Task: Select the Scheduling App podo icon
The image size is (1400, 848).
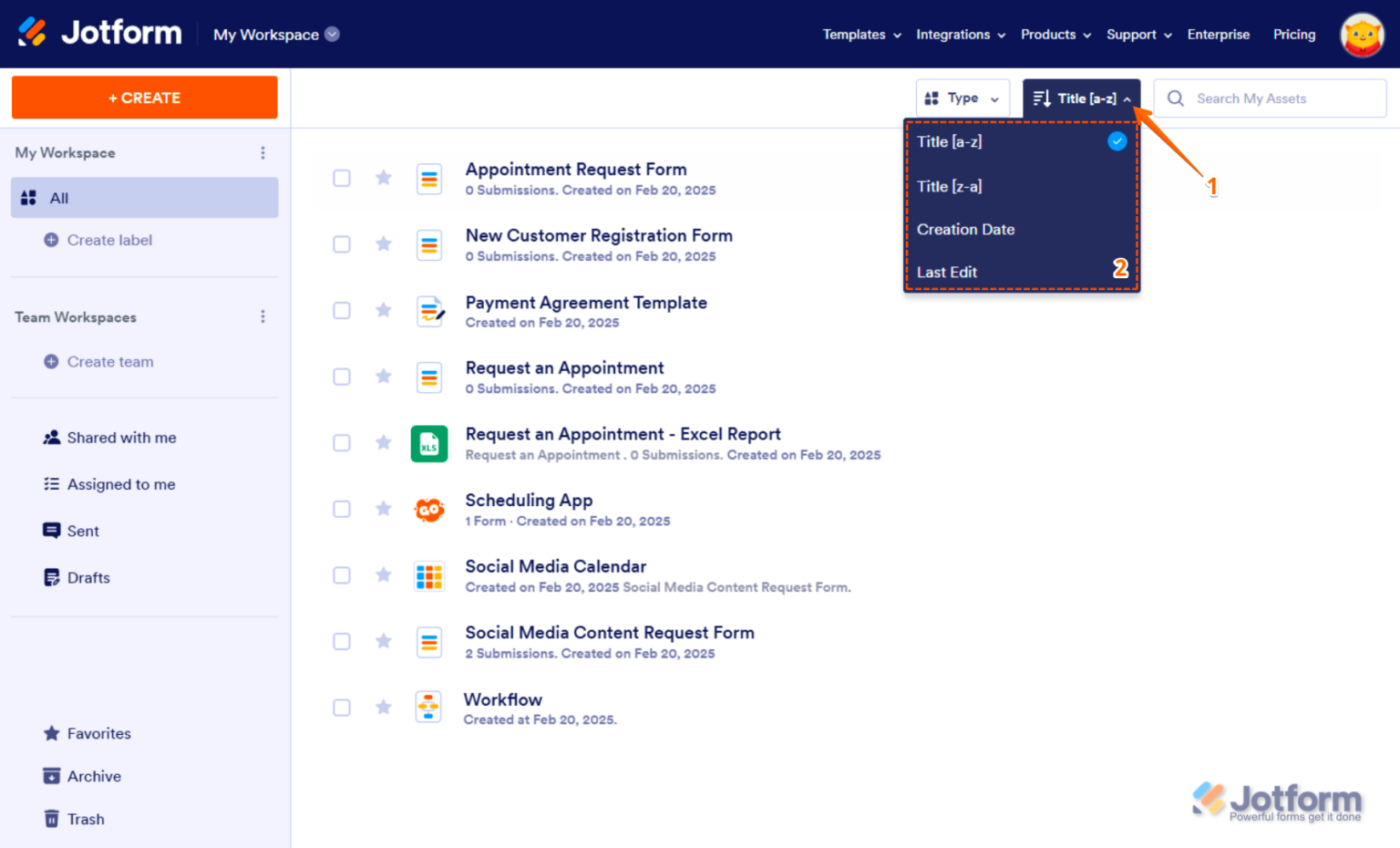Action: 428,509
